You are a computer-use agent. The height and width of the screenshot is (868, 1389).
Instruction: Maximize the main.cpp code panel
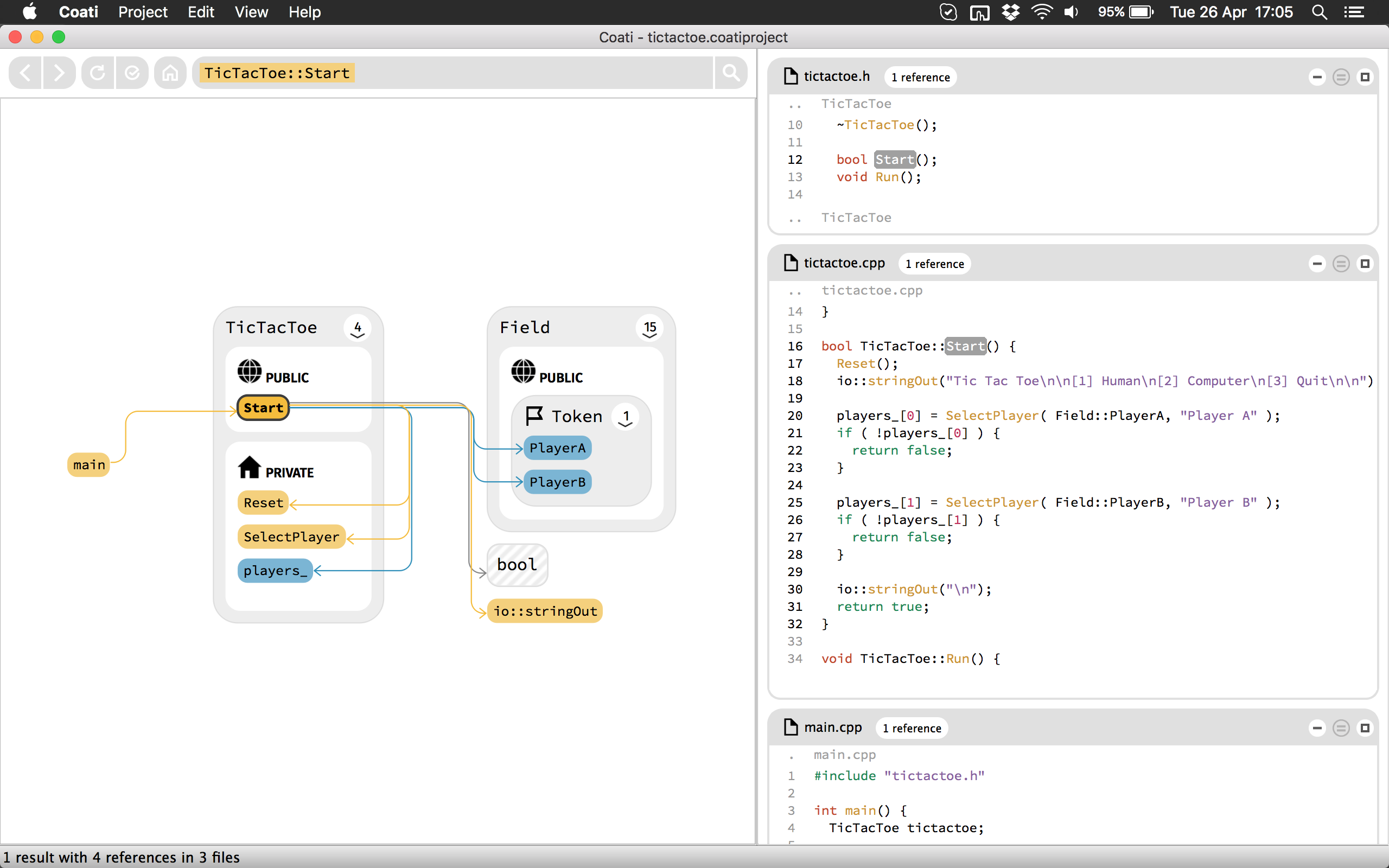tap(1365, 728)
